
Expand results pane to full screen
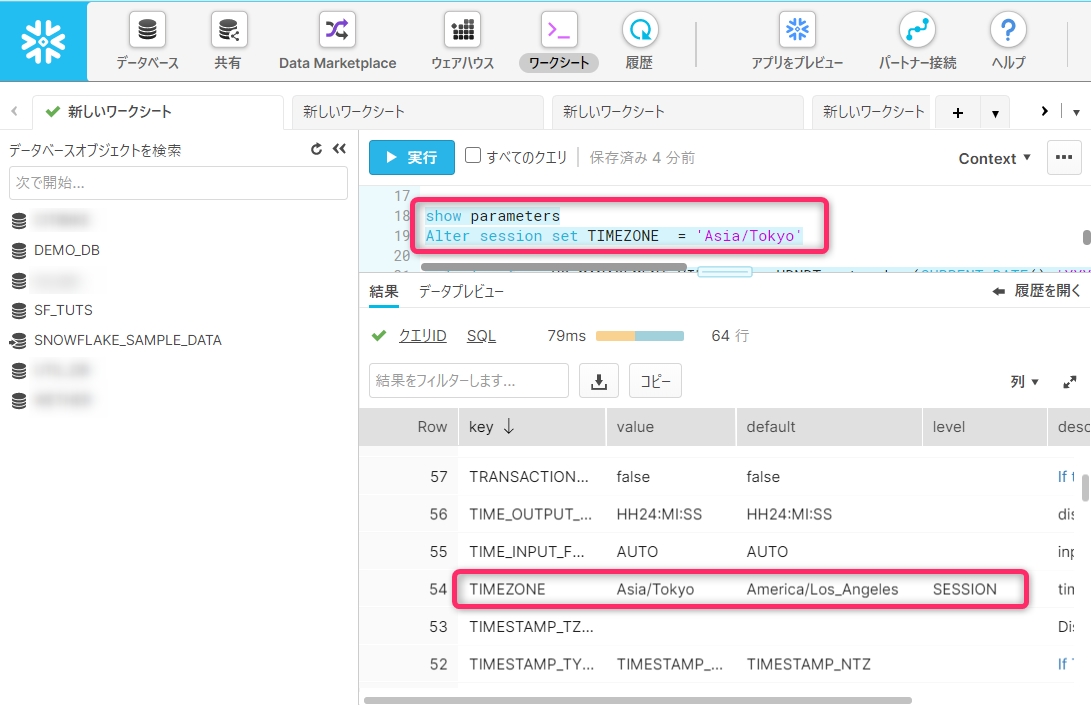[x=1070, y=381]
